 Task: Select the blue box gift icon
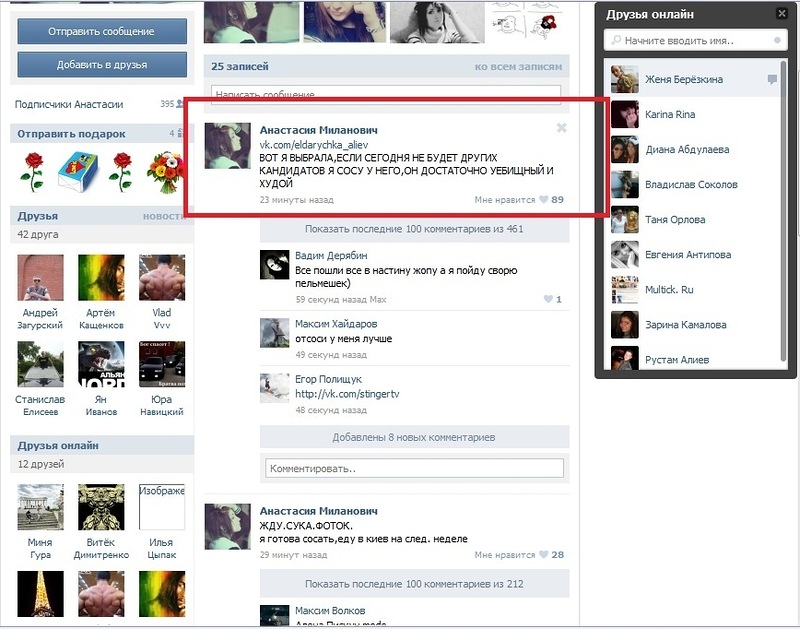tap(78, 172)
